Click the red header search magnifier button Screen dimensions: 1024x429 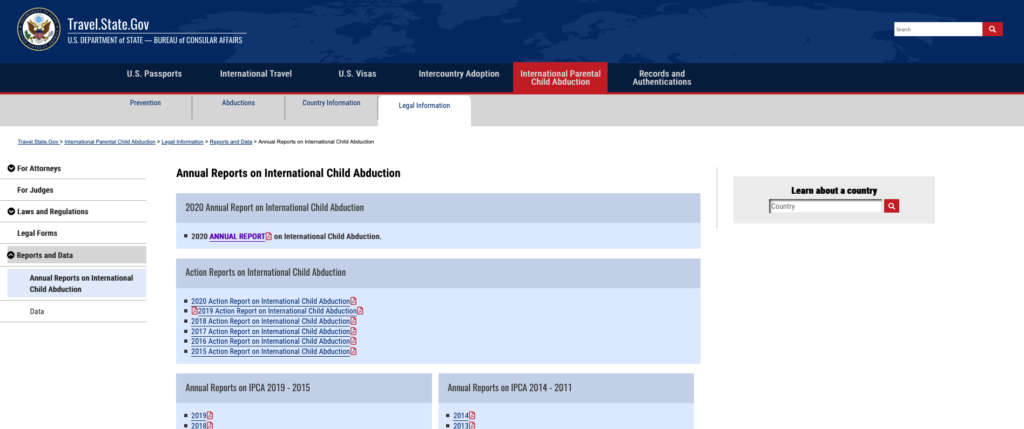992,29
